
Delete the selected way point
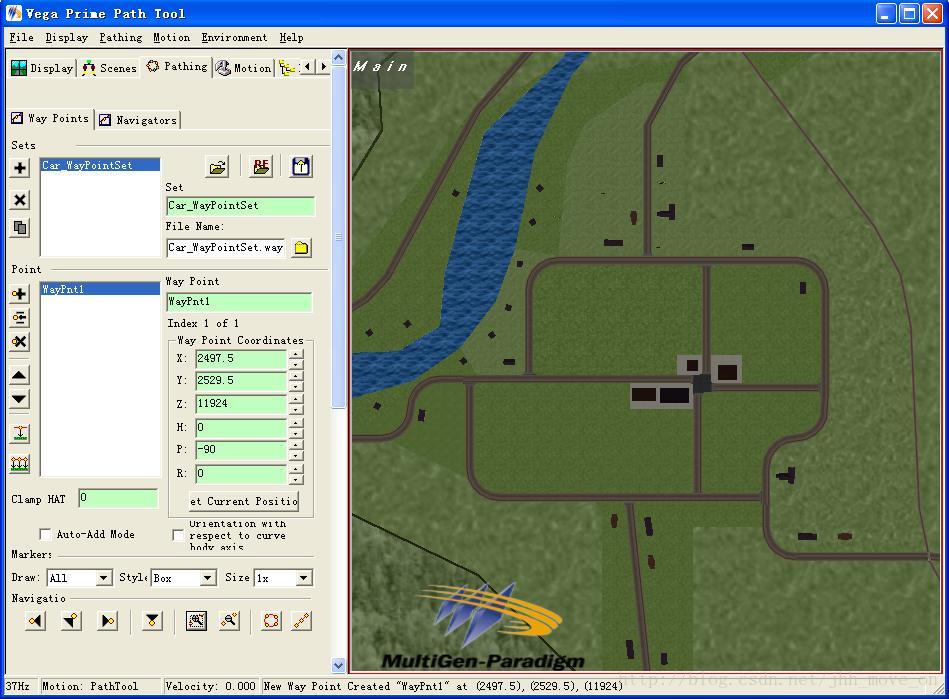(19, 341)
